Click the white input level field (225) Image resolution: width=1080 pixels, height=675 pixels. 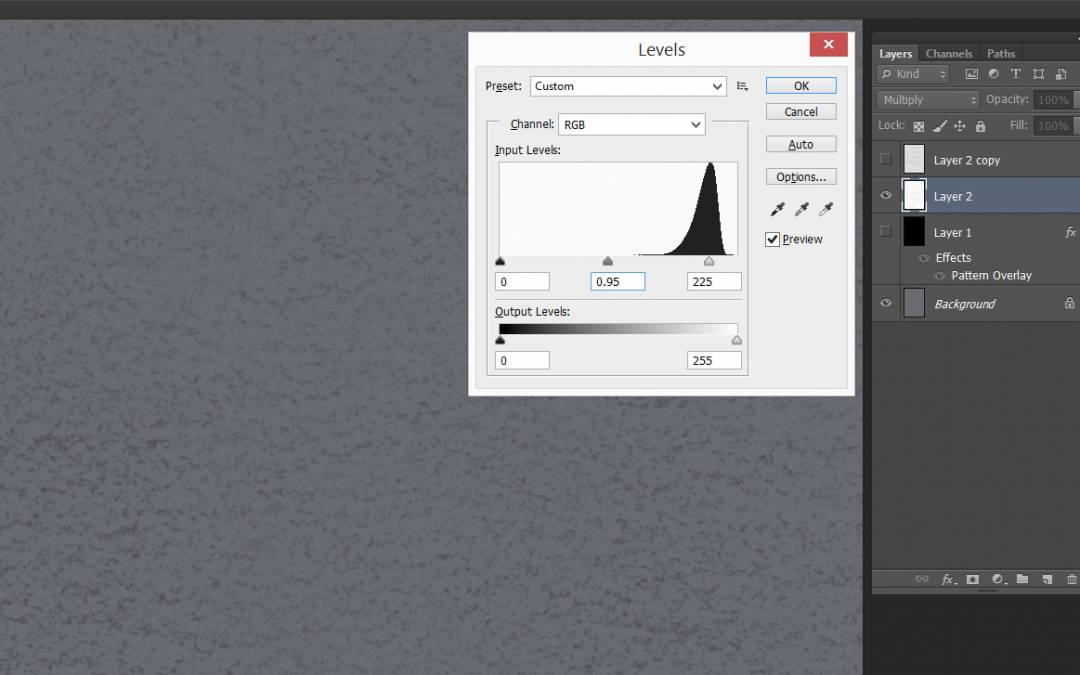tap(714, 281)
